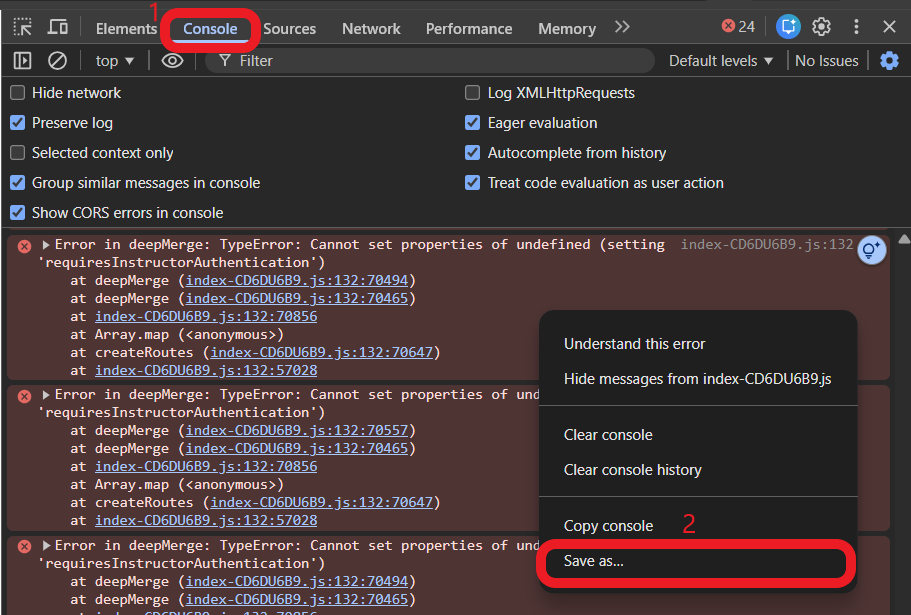Open the Network tab

371,28
